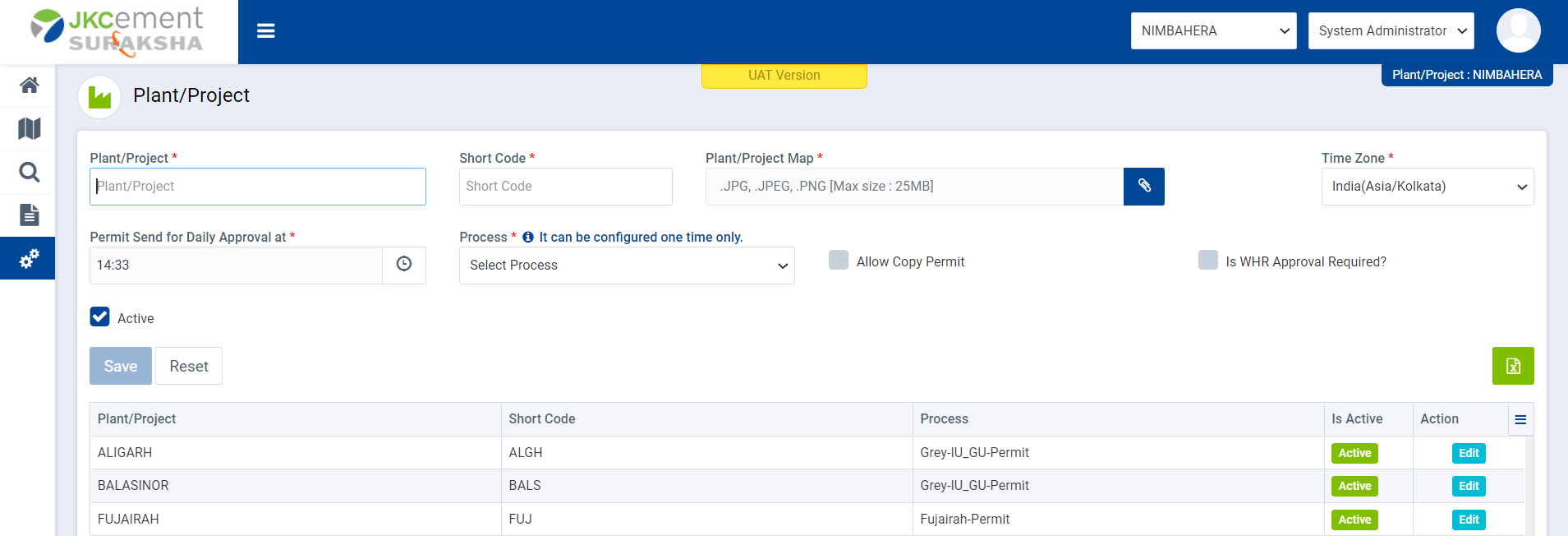Click the ALGH short code cell

click(x=707, y=453)
